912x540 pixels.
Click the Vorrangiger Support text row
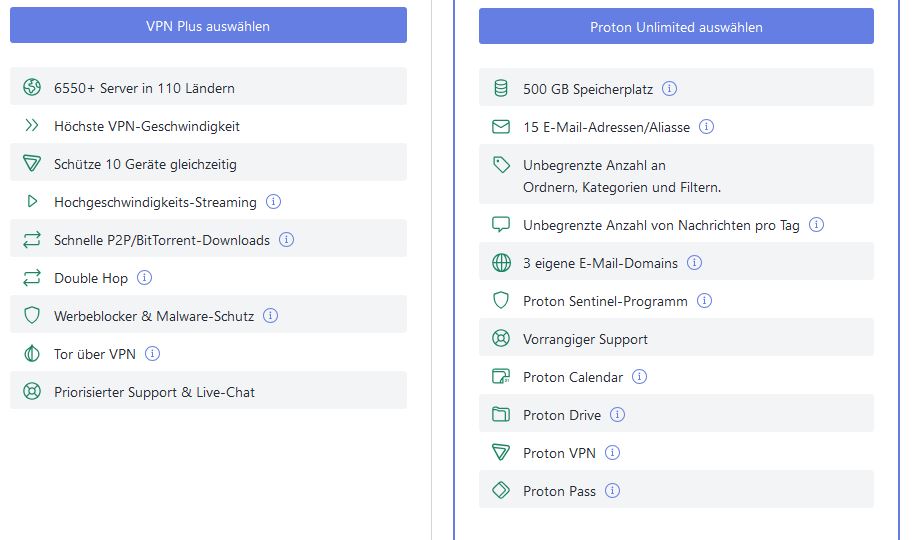[x=585, y=339]
